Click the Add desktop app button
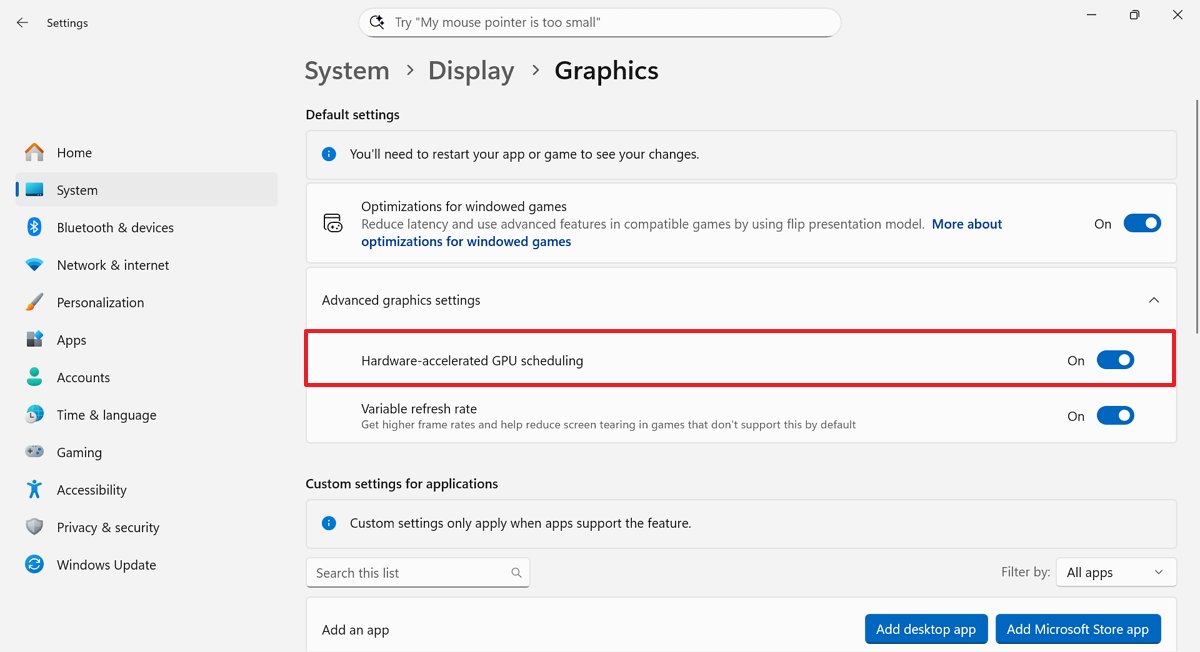 click(x=926, y=629)
